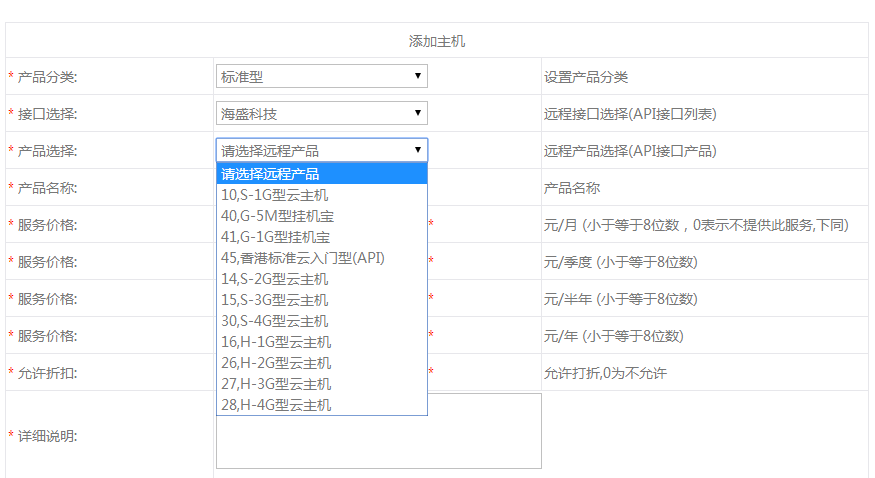Select the highlighted 请选择远程产品 placeholder option
875x478 pixels.
pyautogui.click(x=321, y=174)
